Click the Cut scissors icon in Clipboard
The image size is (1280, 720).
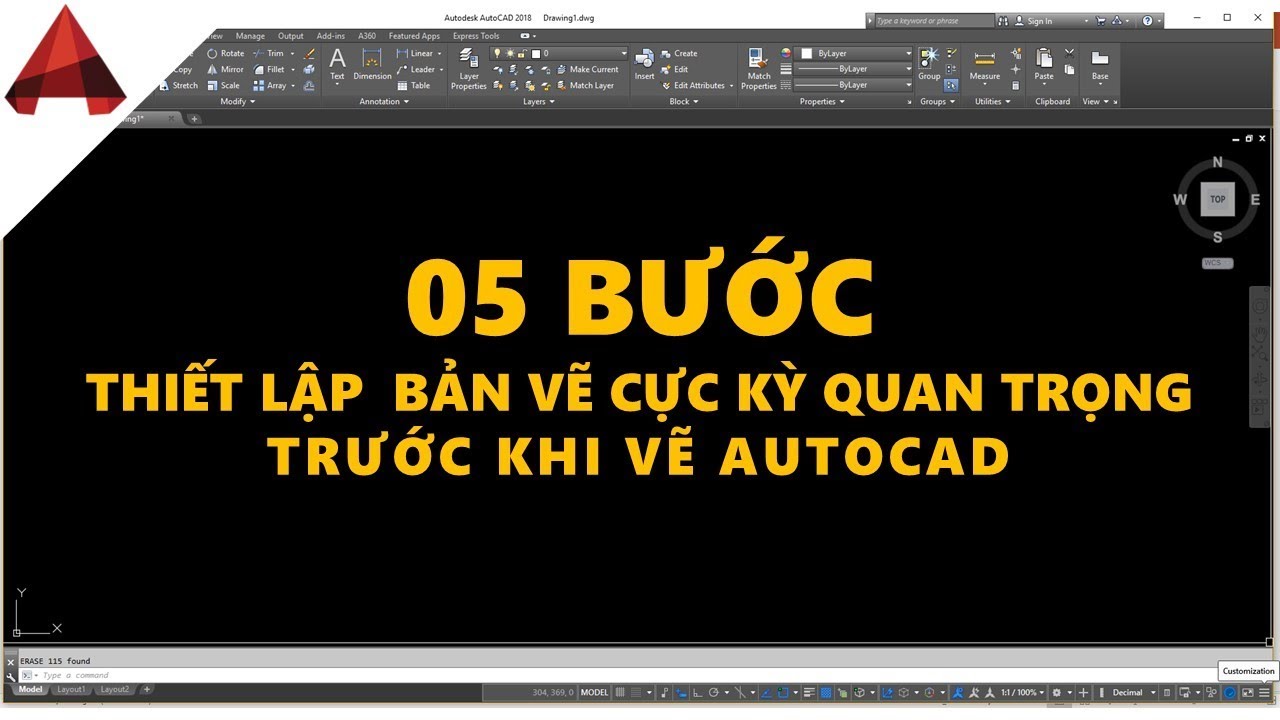pos(1069,52)
